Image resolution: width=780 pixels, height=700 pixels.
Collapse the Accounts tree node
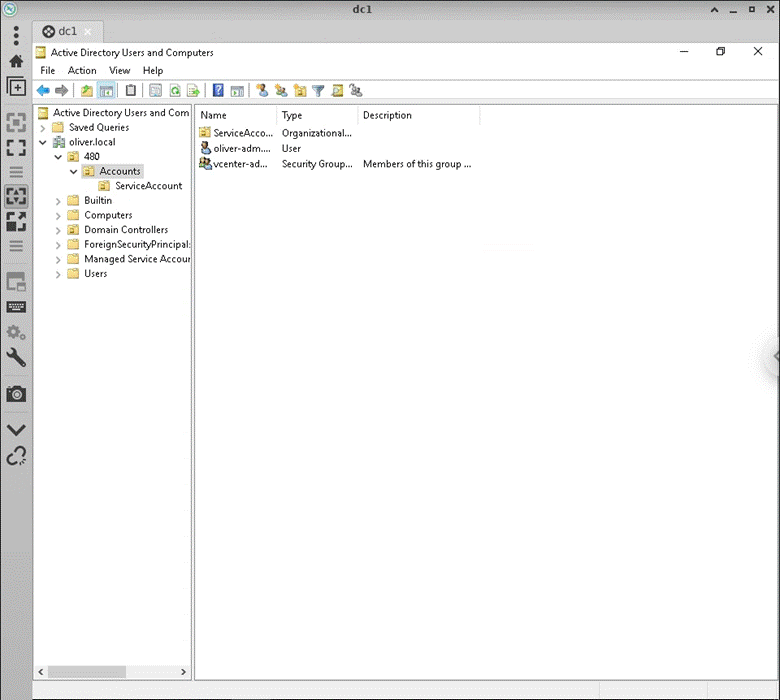74,172
